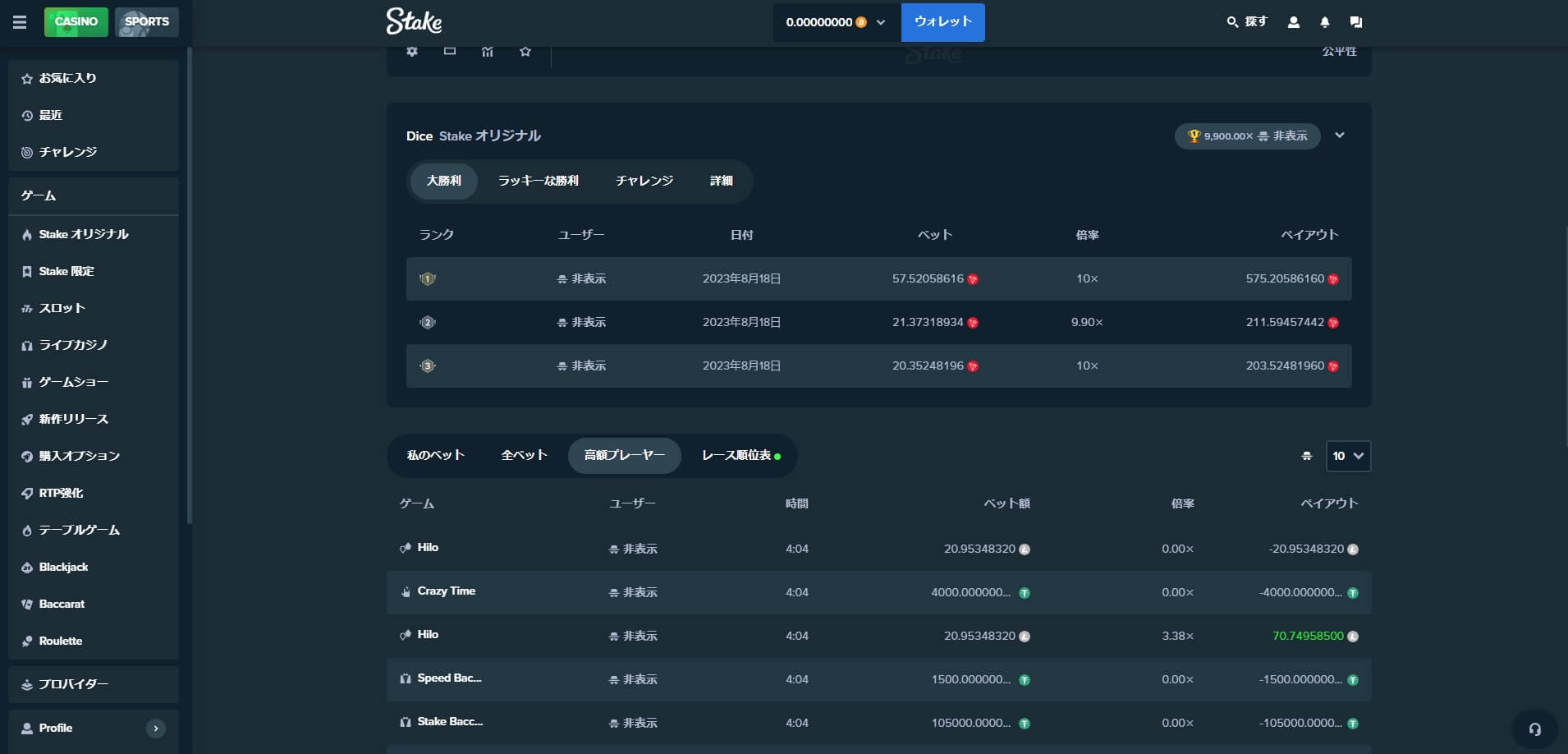This screenshot has width=1568, height=754.
Task: Expand the balance currency dropdown
Action: 881,22
